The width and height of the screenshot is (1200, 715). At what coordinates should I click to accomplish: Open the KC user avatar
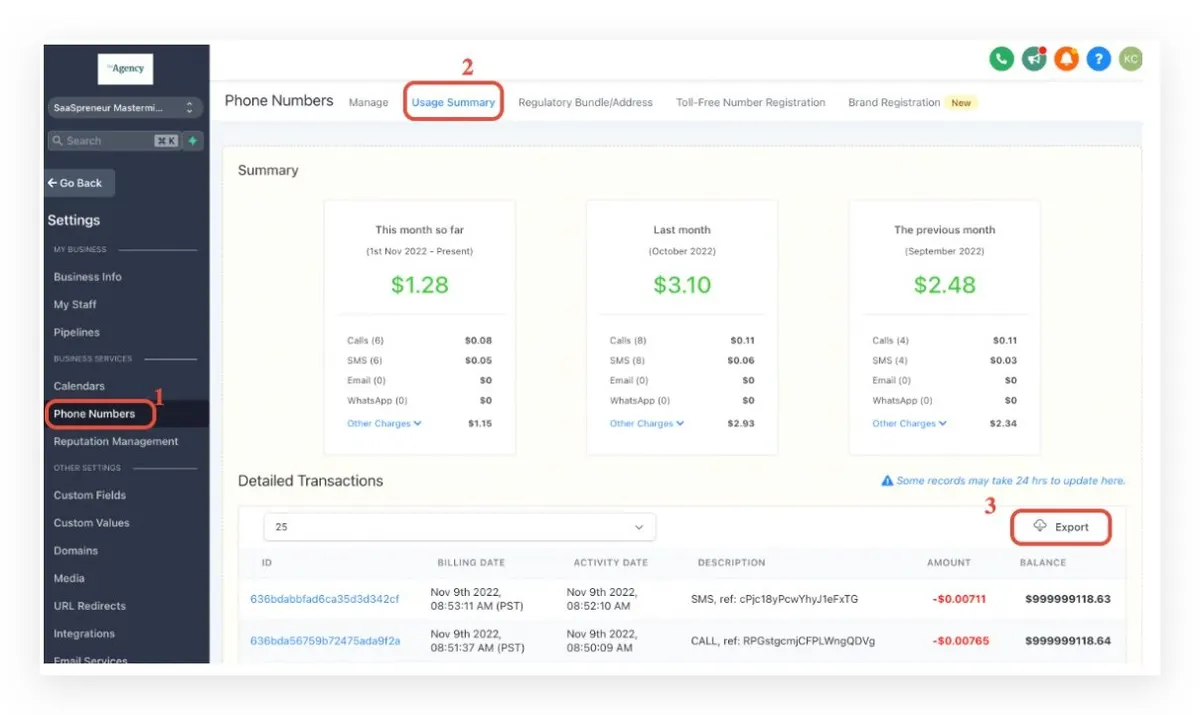(1130, 59)
